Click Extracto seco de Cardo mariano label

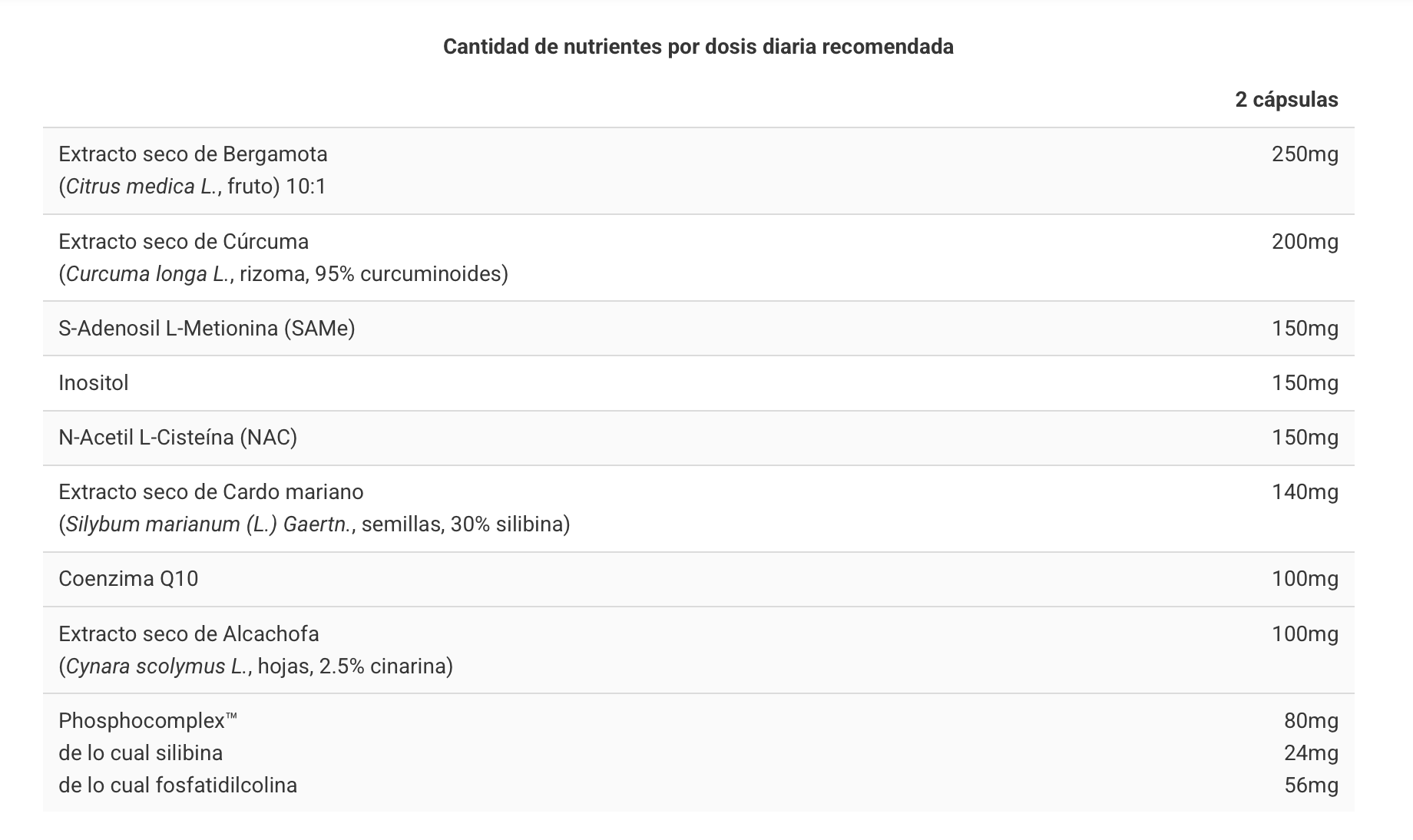point(211,492)
